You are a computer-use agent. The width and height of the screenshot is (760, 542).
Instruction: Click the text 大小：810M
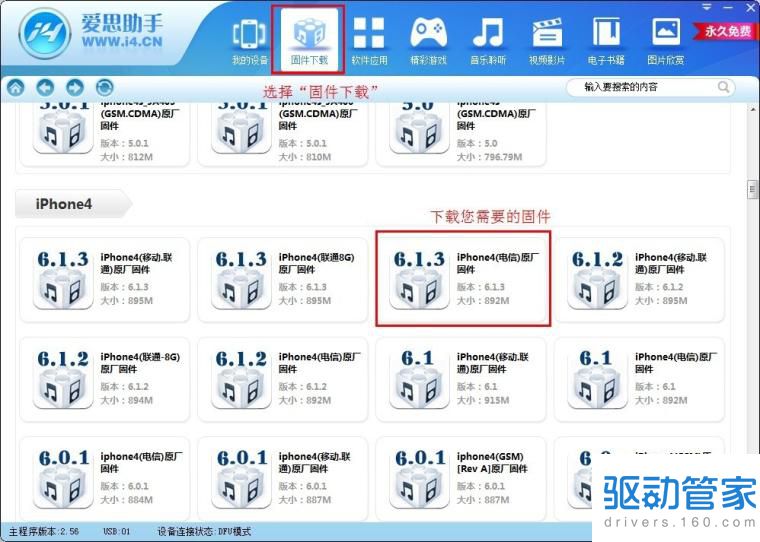[x=305, y=157]
